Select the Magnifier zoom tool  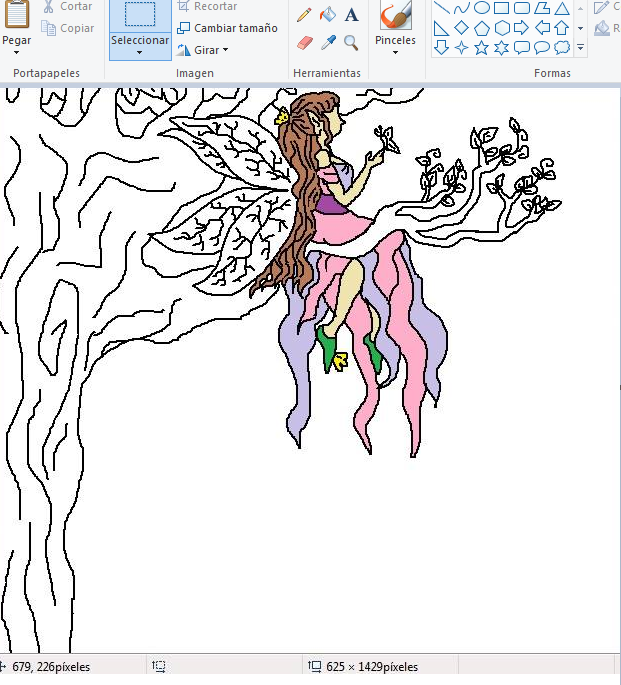[x=351, y=43]
